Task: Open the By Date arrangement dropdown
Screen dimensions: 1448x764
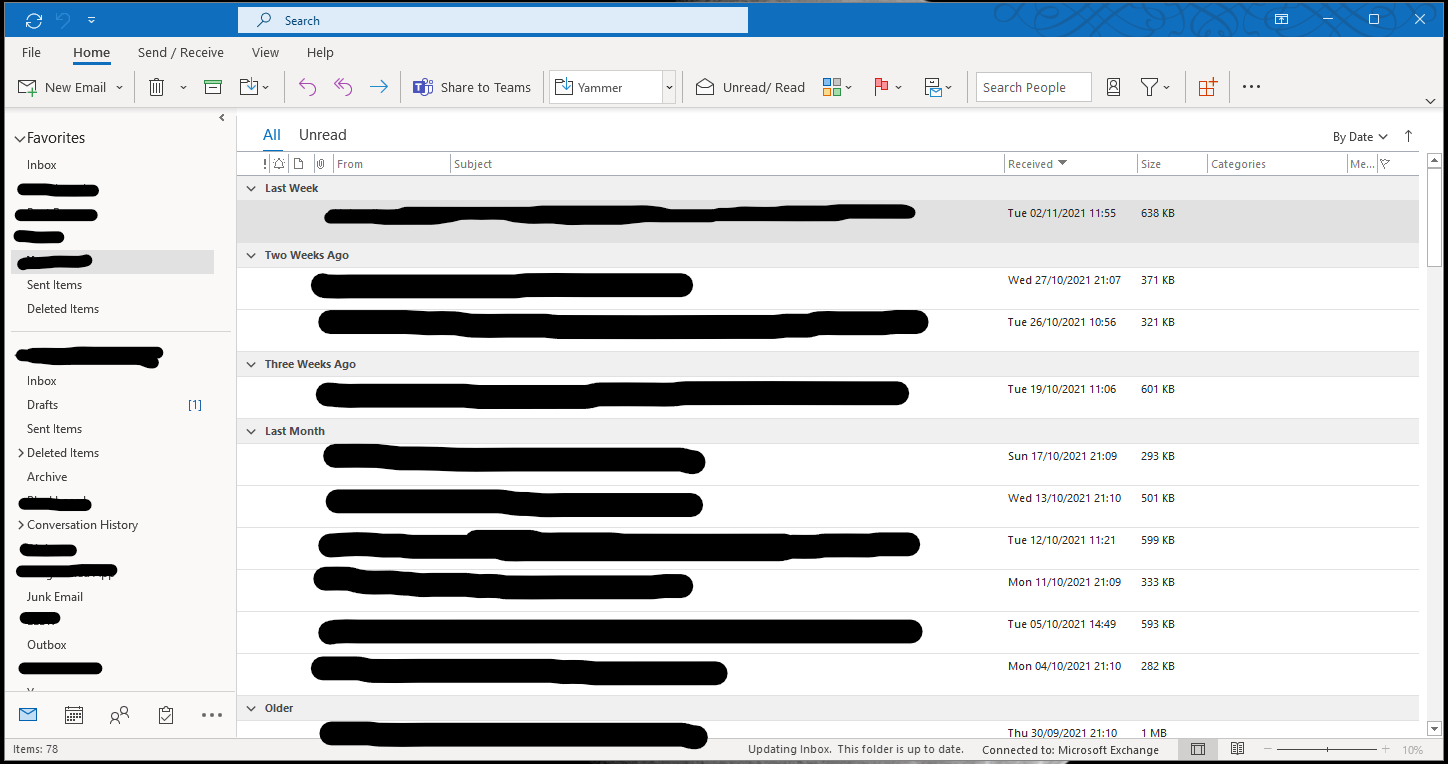Action: [x=1361, y=137]
